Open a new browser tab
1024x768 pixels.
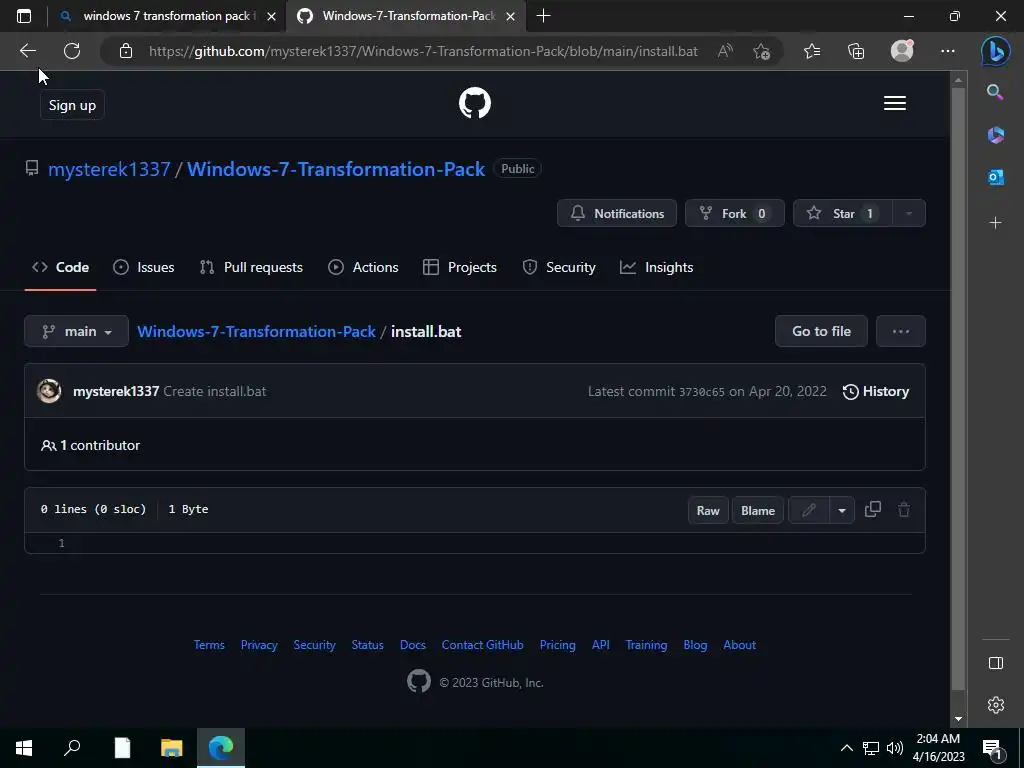click(543, 16)
